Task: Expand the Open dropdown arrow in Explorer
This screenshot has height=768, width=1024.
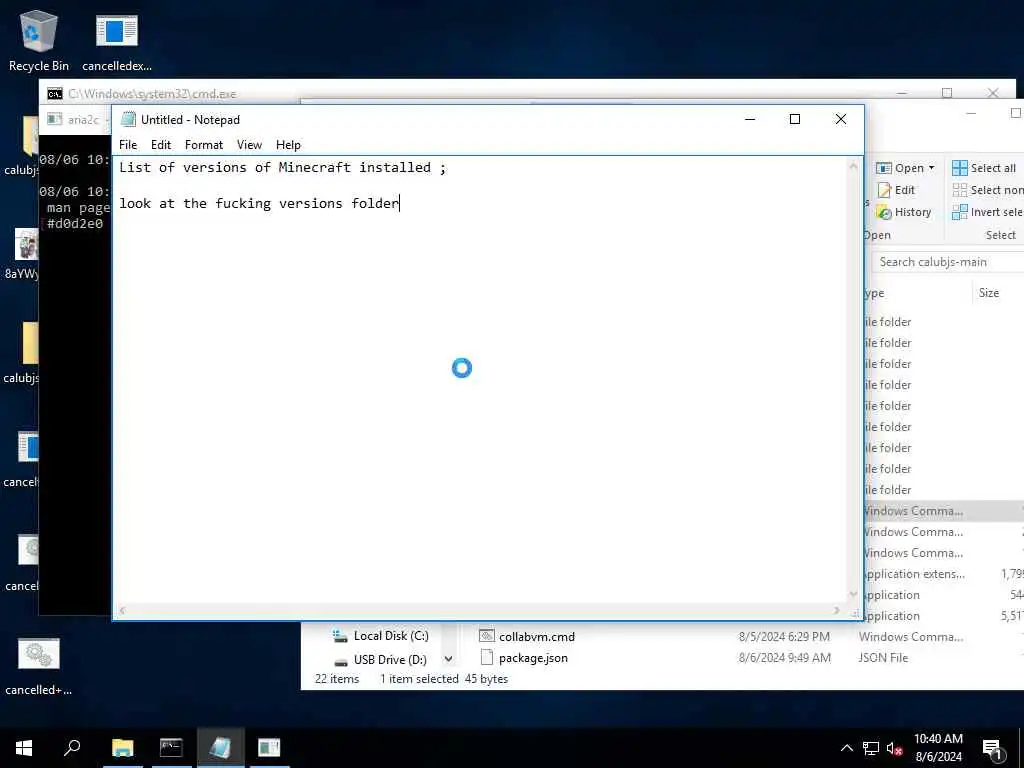Action: coord(932,168)
